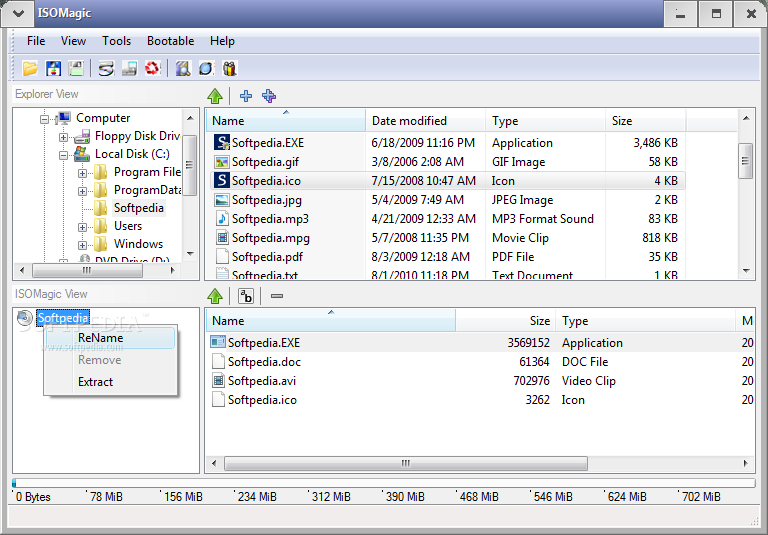Expand the ProgramData folder node
768x535 pixels.
tap(82, 191)
